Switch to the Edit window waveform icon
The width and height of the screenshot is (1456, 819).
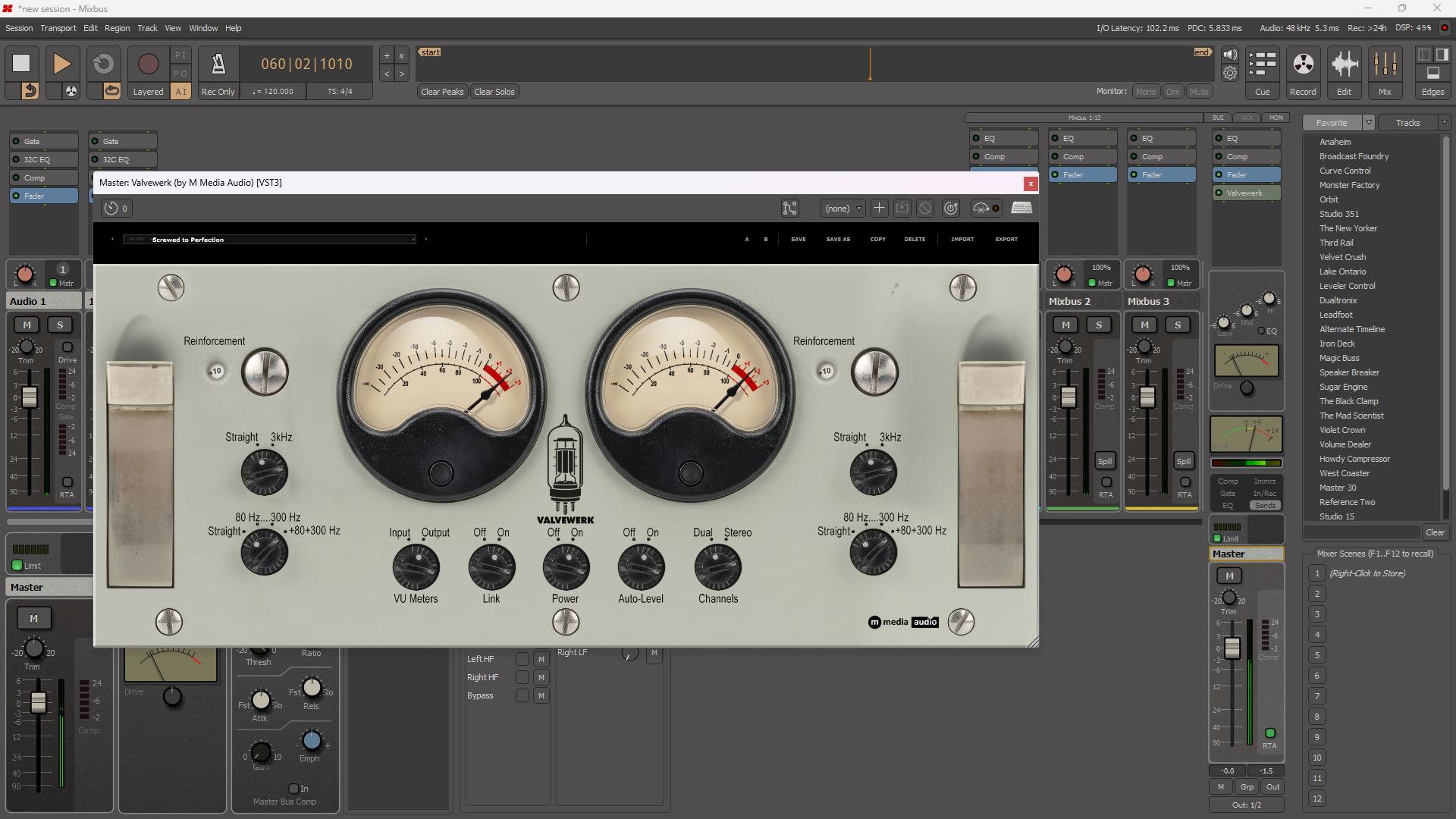pyautogui.click(x=1344, y=64)
